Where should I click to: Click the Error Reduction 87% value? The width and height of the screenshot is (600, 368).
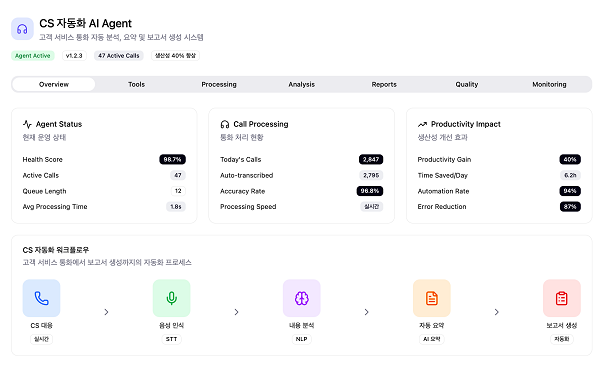tap(570, 207)
